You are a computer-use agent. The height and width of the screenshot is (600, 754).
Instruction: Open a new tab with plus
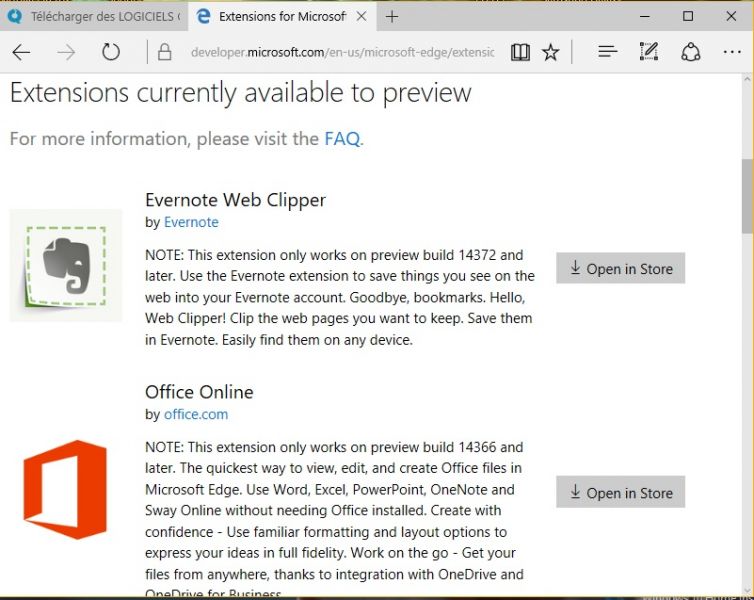click(x=392, y=17)
